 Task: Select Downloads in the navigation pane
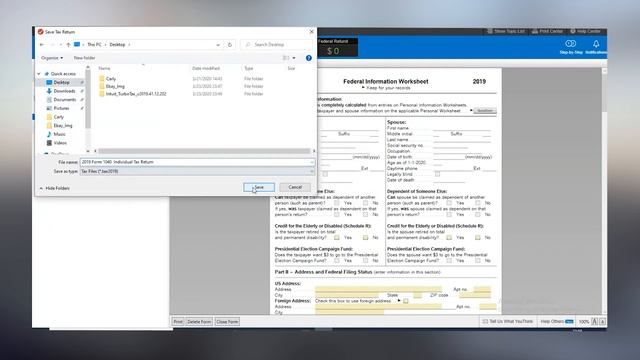click(x=64, y=91)
